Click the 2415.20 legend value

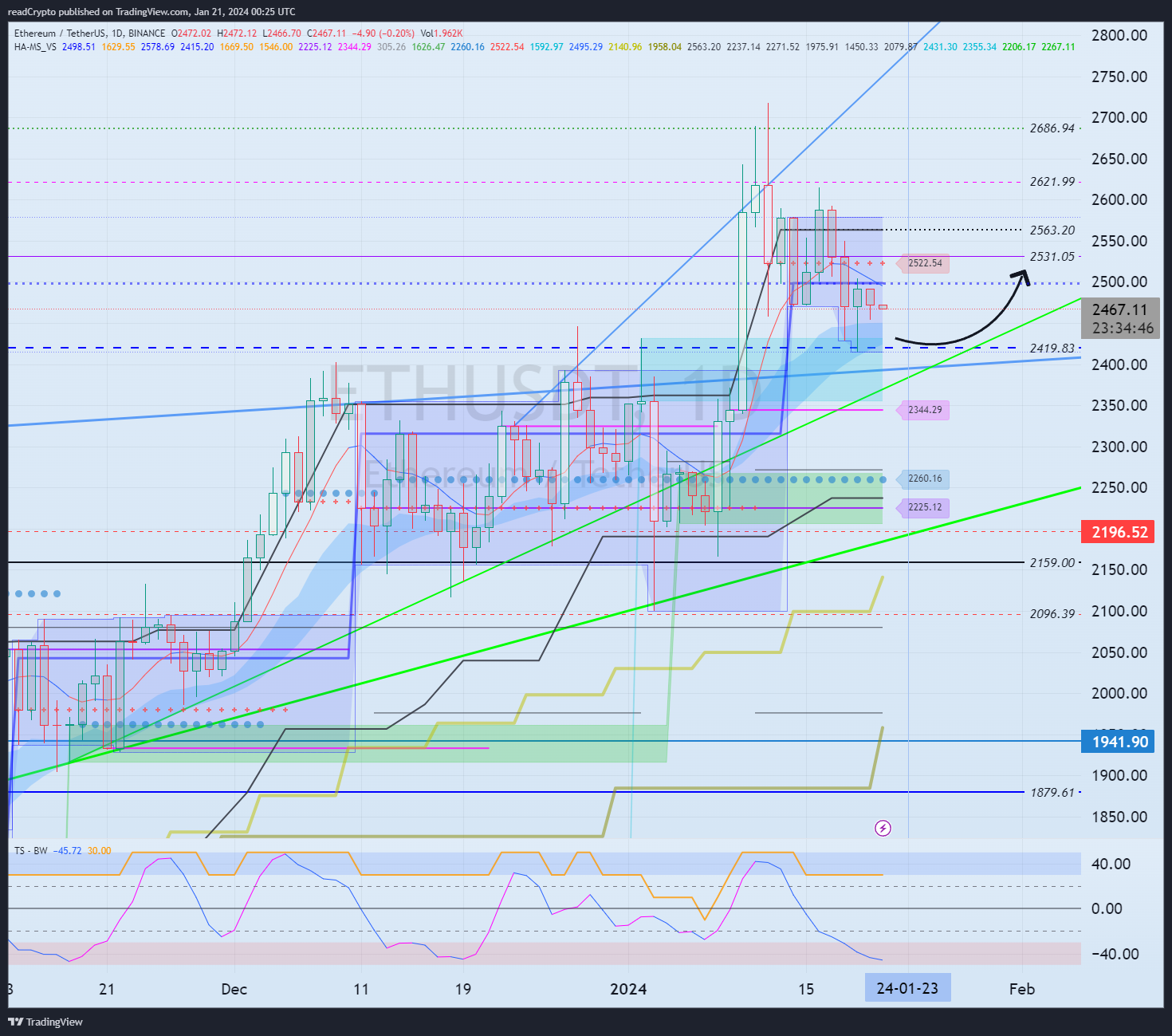197,47
